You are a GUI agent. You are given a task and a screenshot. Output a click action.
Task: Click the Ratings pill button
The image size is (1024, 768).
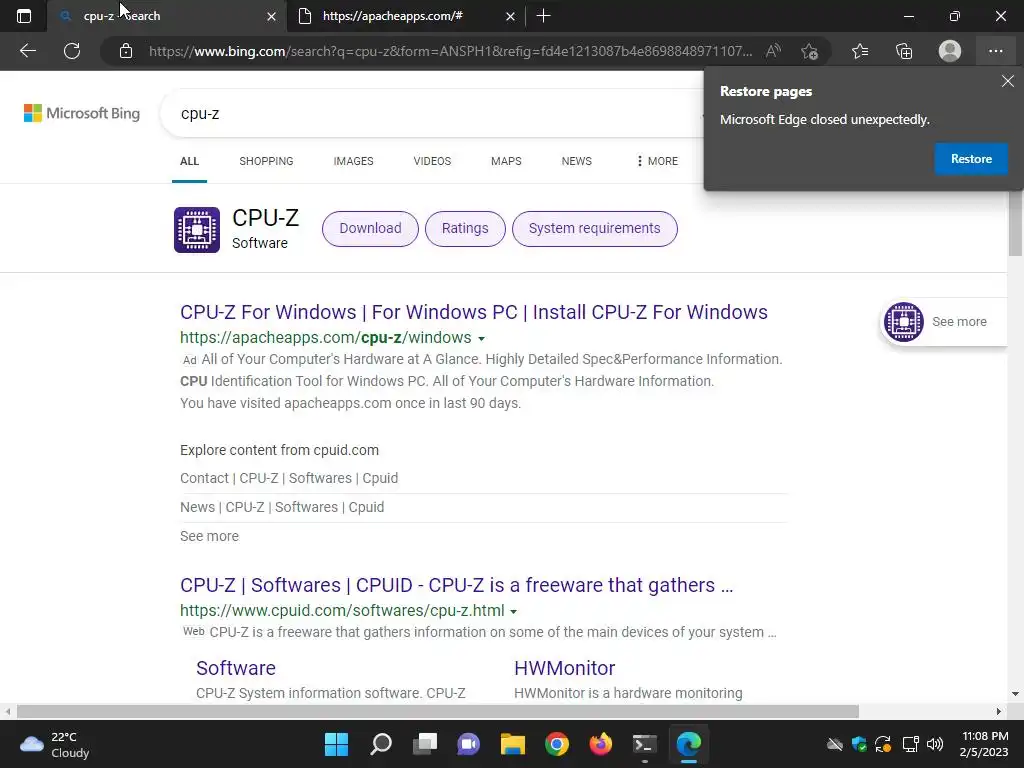tap(465, 229)
